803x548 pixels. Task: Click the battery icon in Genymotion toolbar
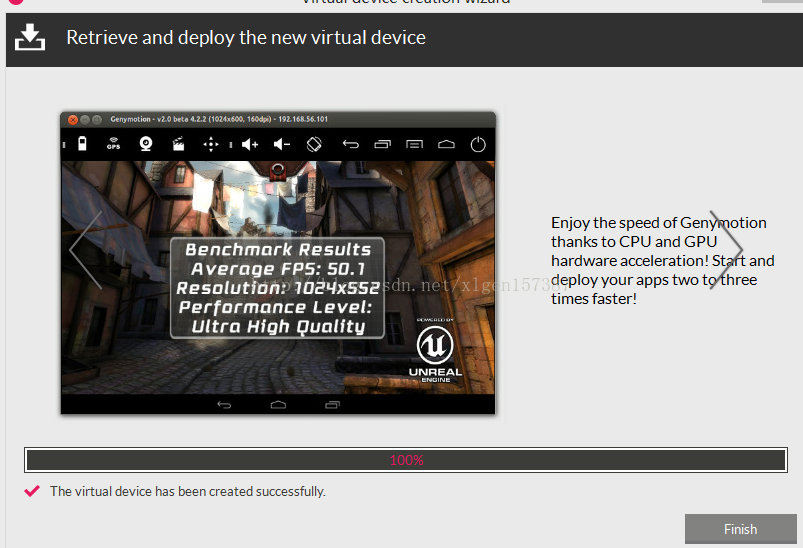tap(82, 144)
